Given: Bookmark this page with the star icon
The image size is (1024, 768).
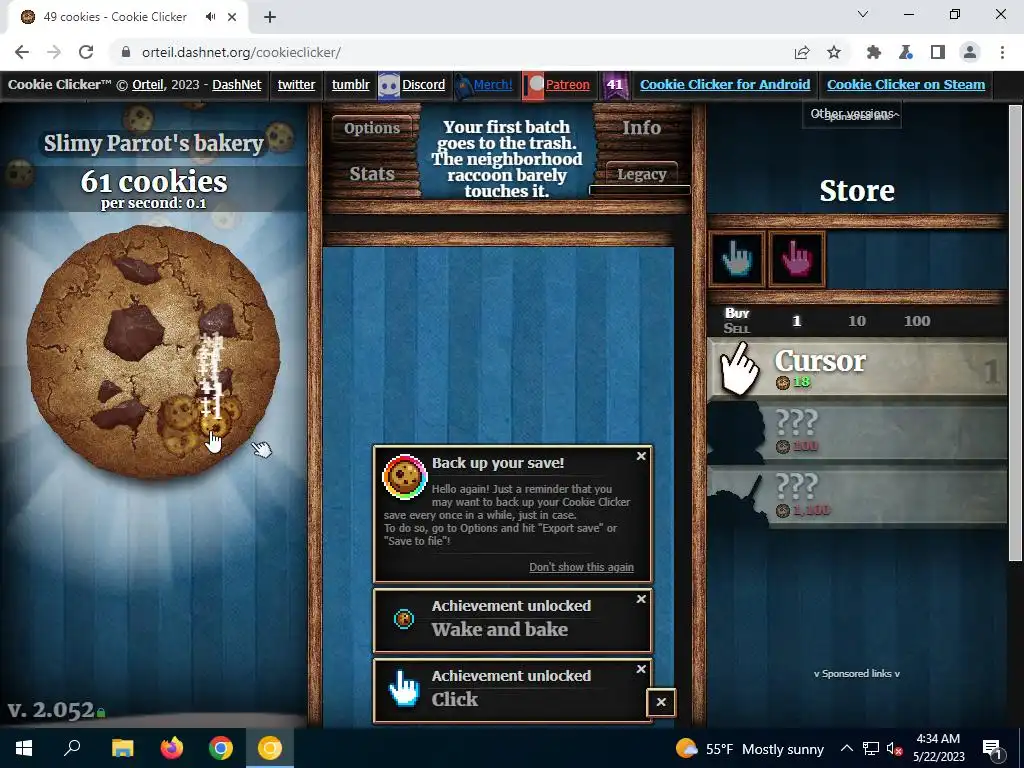Looking at the screenshot, I should pyautogui.click(x=834, y=52).
